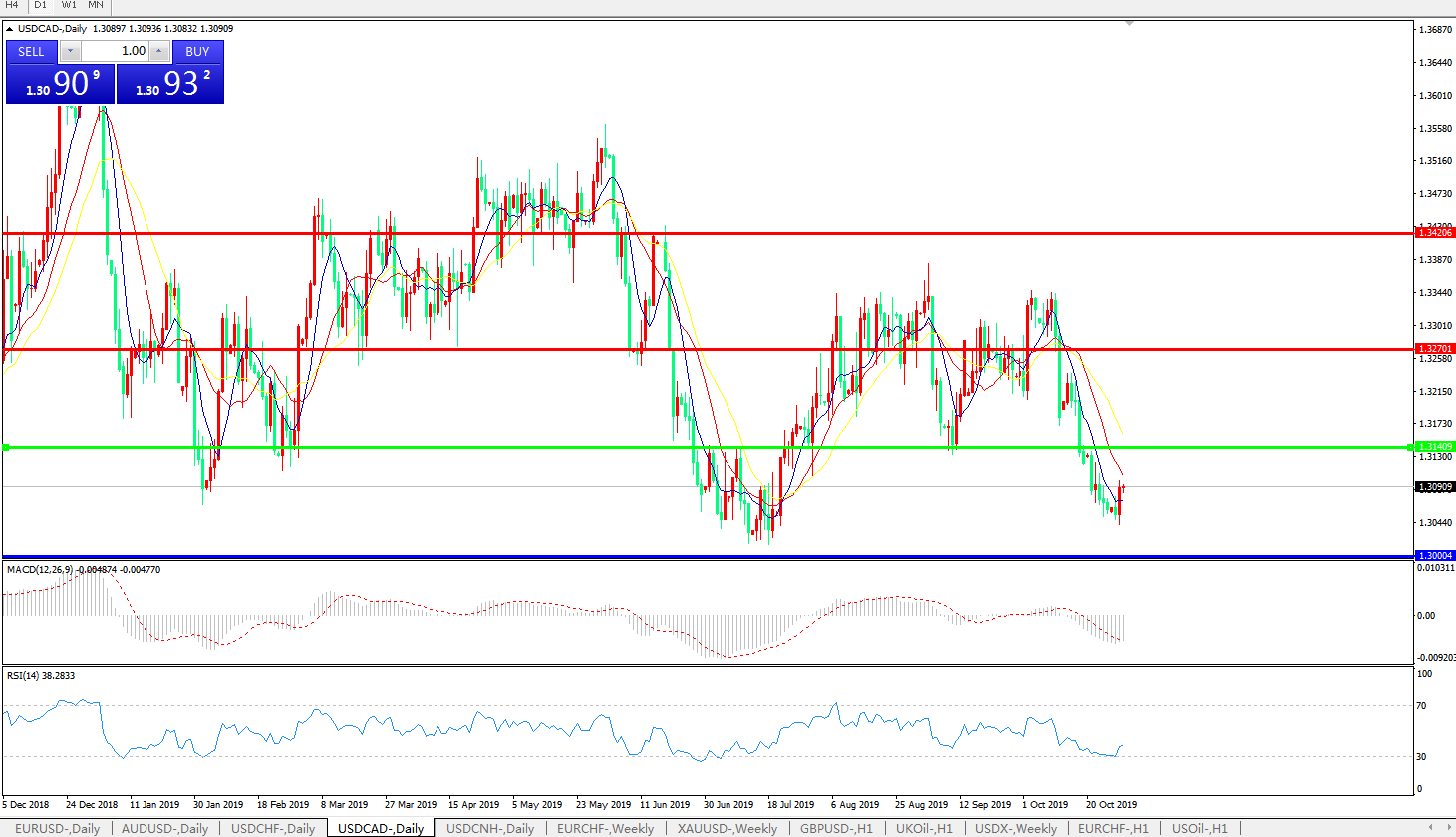Select the D1 timeframe button
The height and width of the screenshot is (837, 1456).
(41, 5)
